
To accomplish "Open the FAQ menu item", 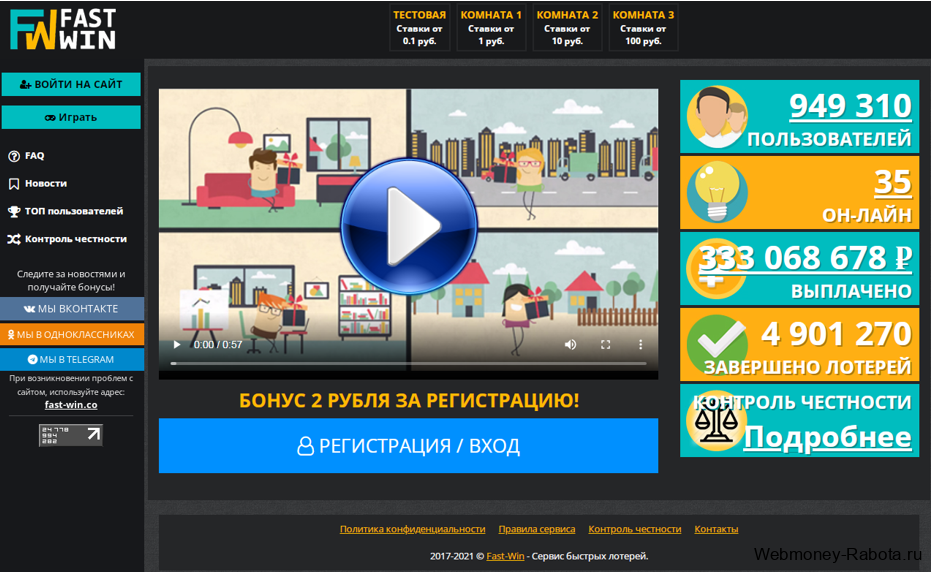I will point(34,156).
